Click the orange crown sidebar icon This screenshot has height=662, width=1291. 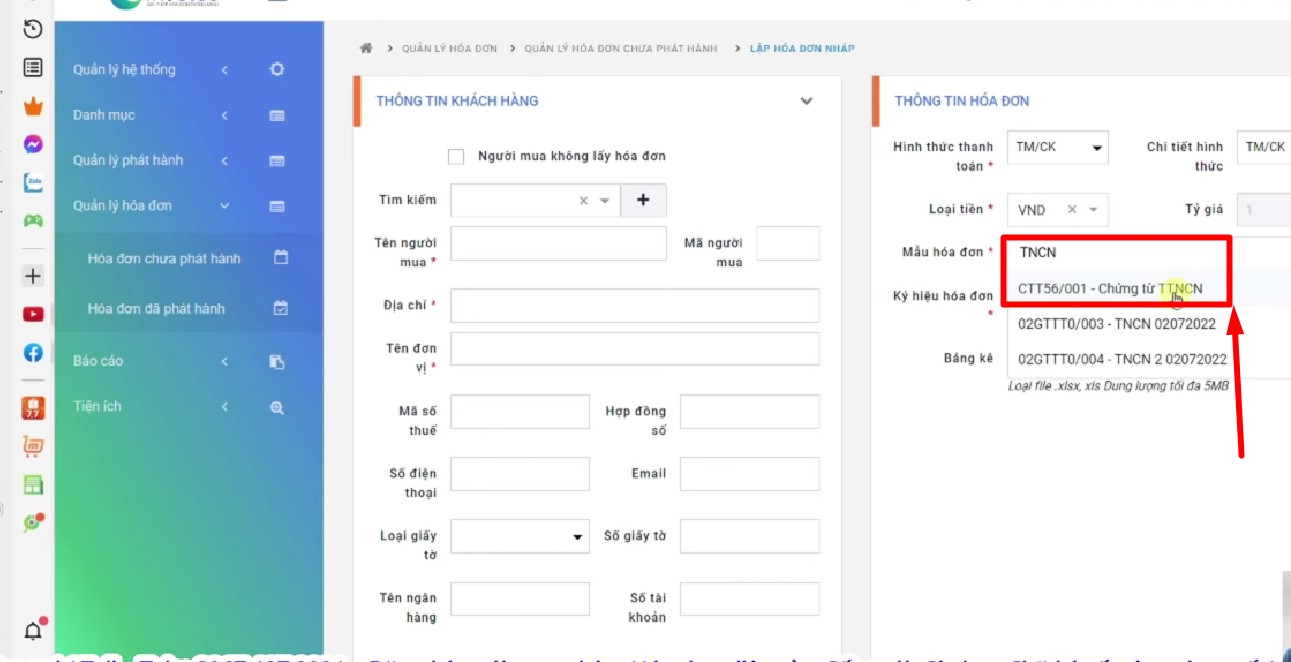tap(33, 106)
